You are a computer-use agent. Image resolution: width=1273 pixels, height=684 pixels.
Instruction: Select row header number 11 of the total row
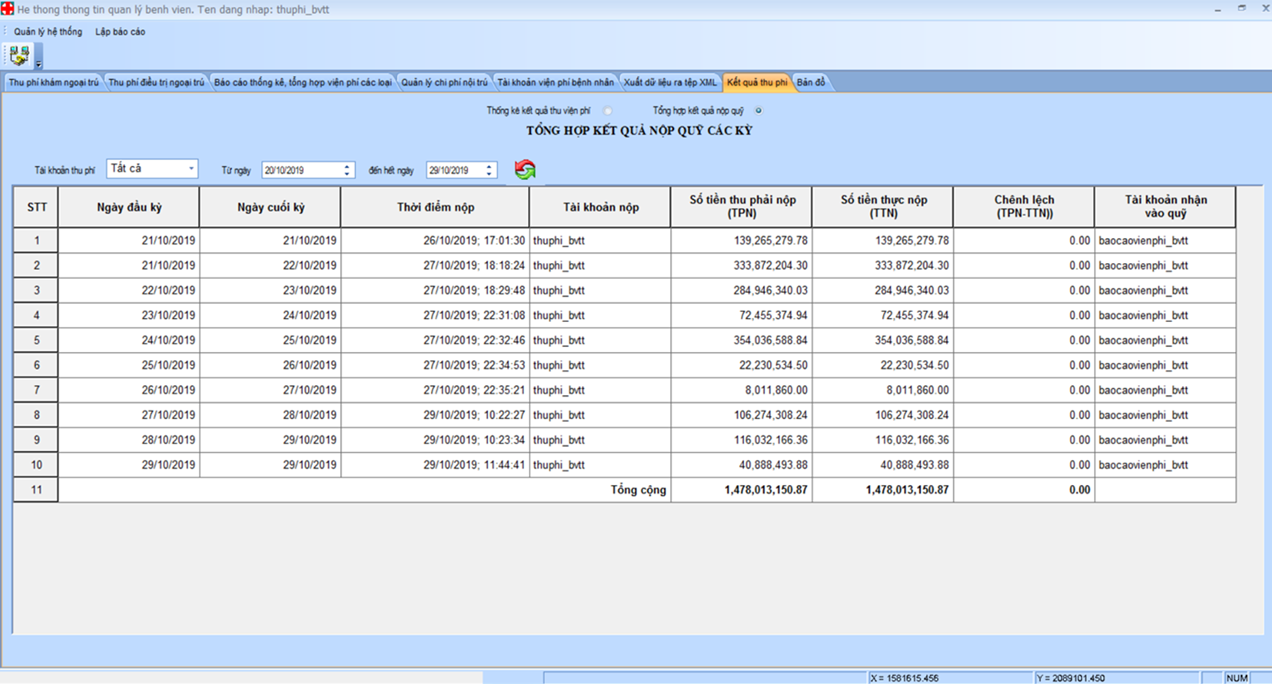click(x=36, y=490)
